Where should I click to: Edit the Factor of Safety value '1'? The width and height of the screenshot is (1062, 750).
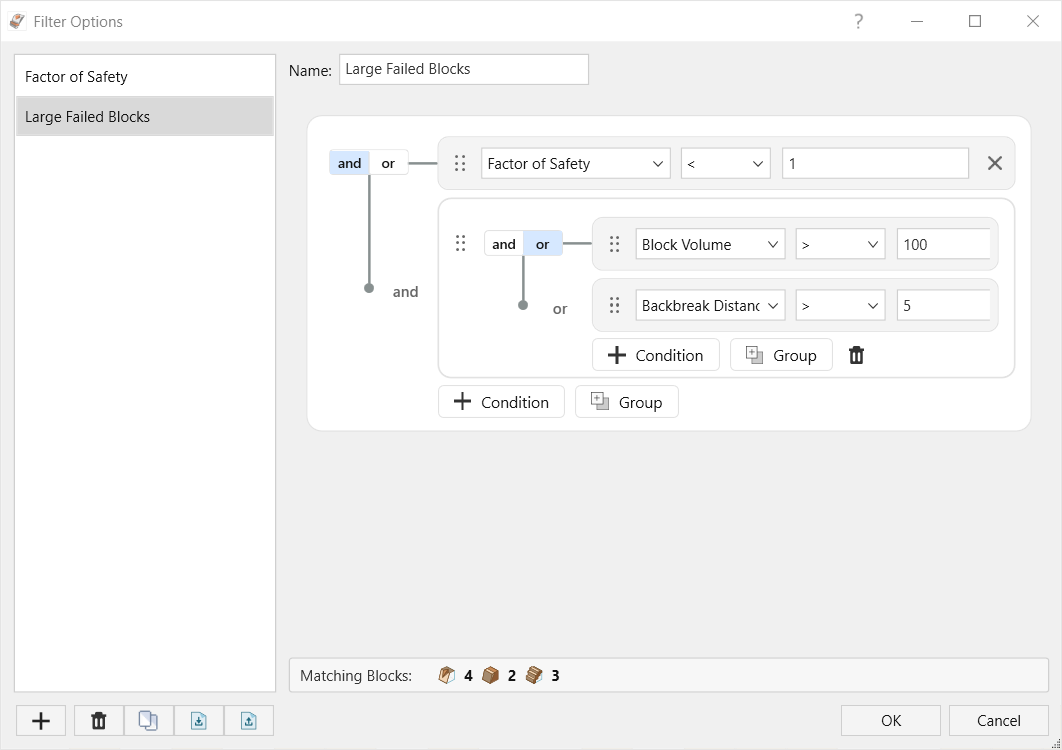coord(875,163)
